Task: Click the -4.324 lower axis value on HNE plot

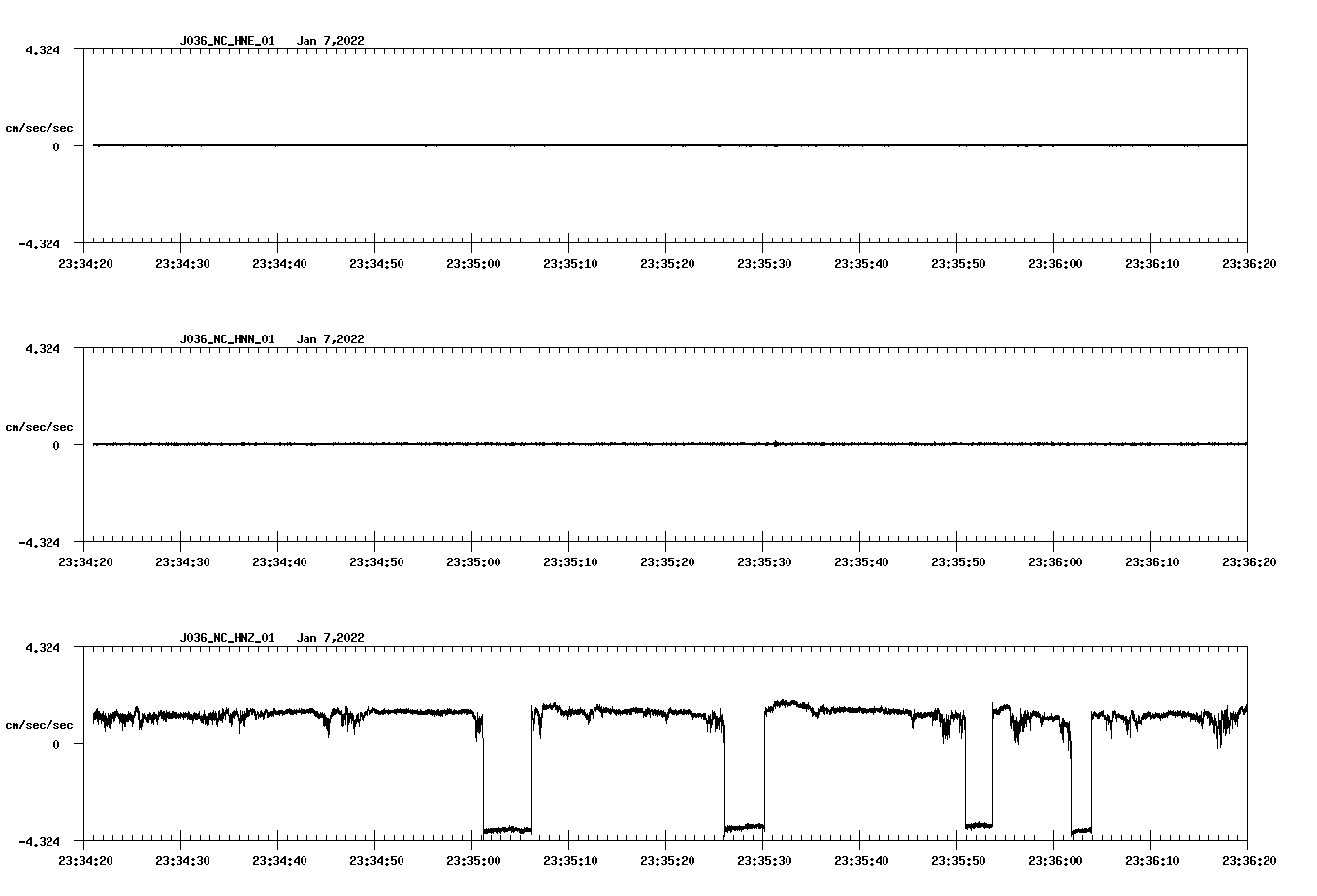Action: (x=39, y=243)
